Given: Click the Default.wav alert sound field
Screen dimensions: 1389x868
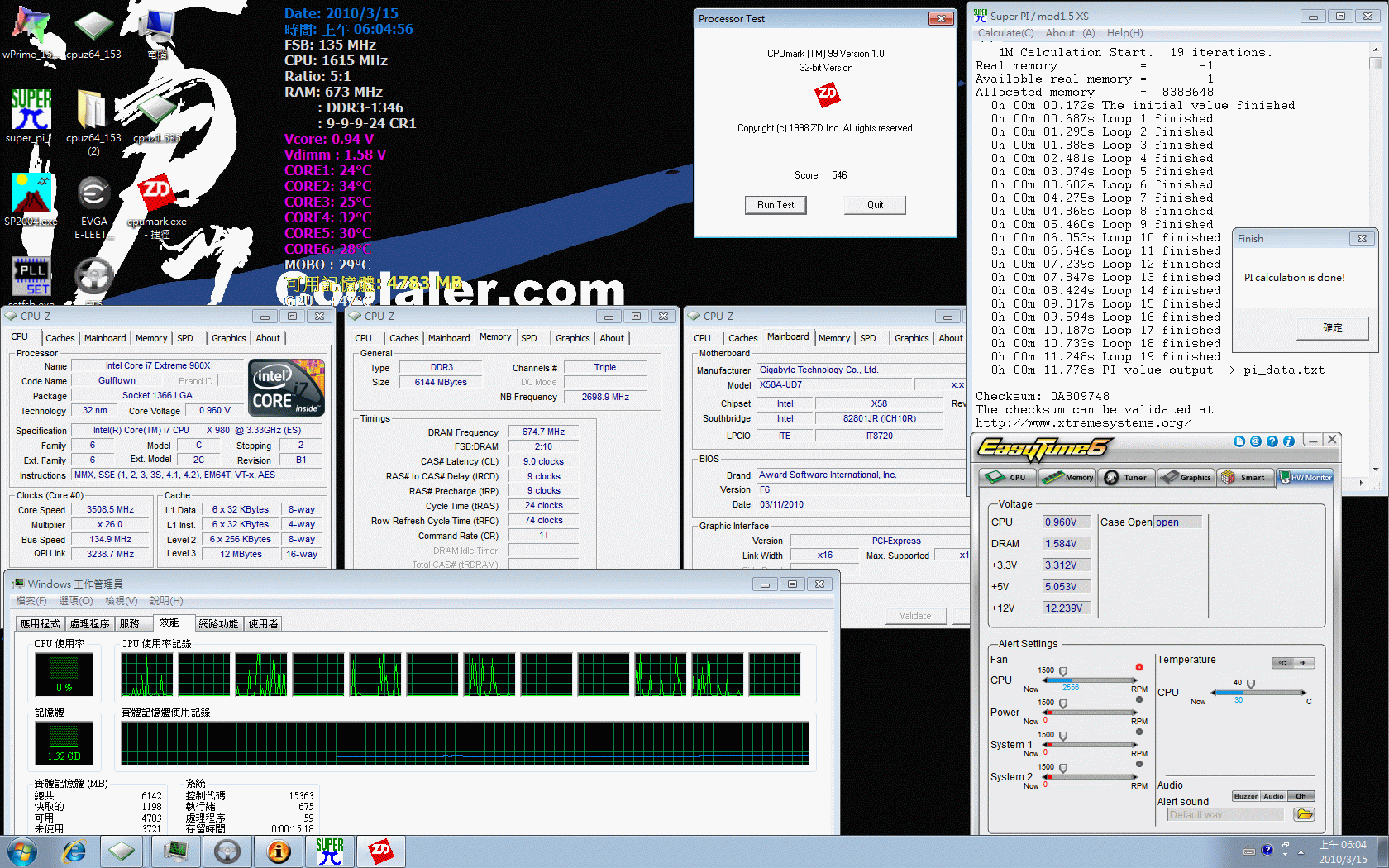Looking at the screenshot, I should [1225, 814].
